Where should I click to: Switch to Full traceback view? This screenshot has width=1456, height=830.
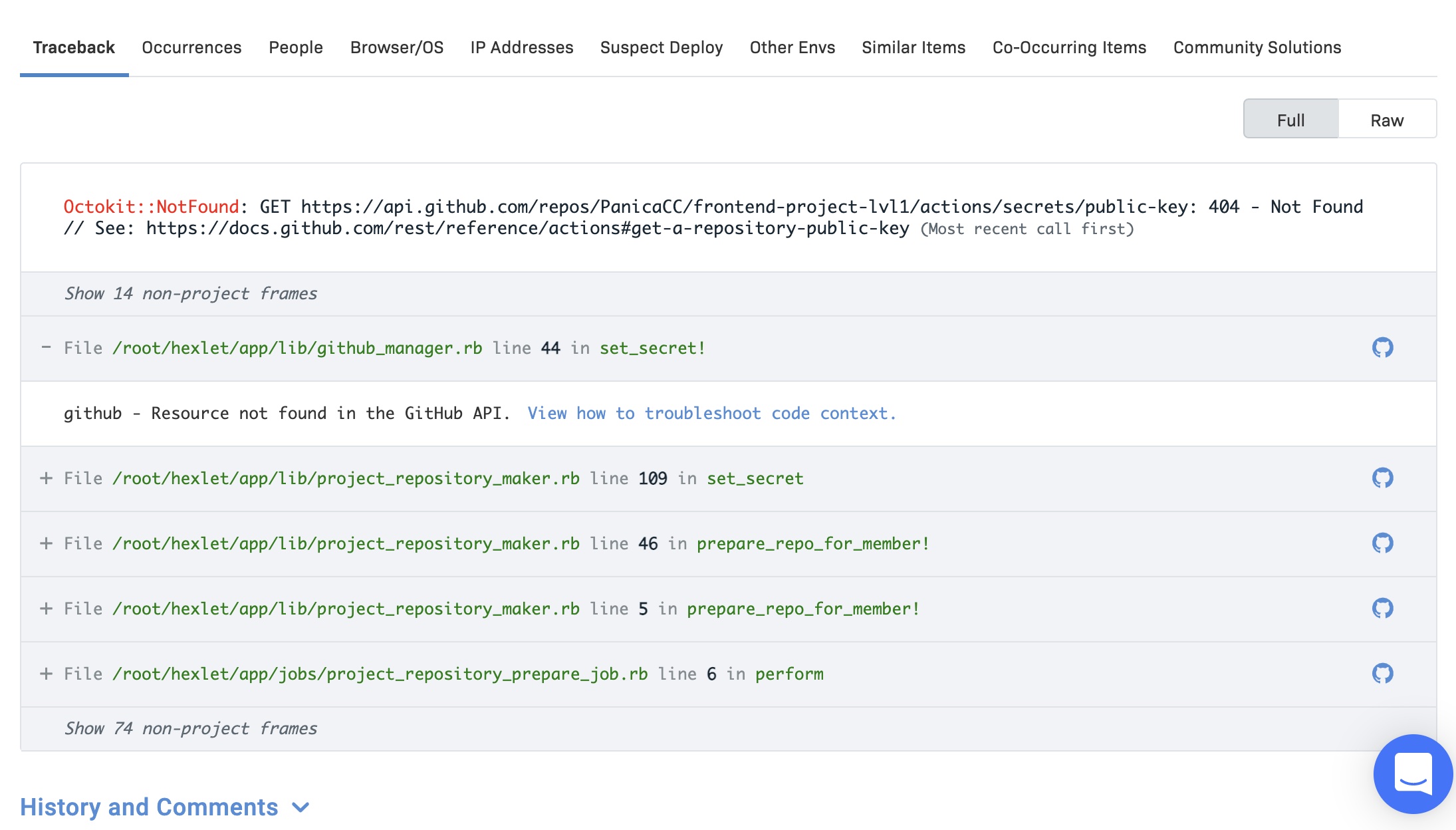coord(1291,118)
